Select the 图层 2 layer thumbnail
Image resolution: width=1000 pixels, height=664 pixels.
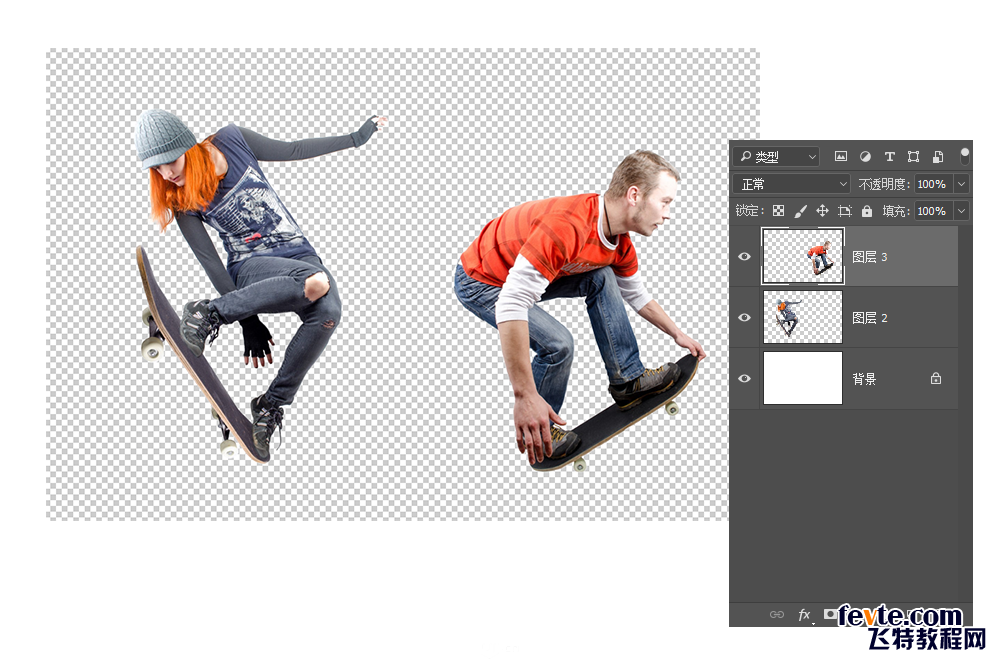(803, 317)
